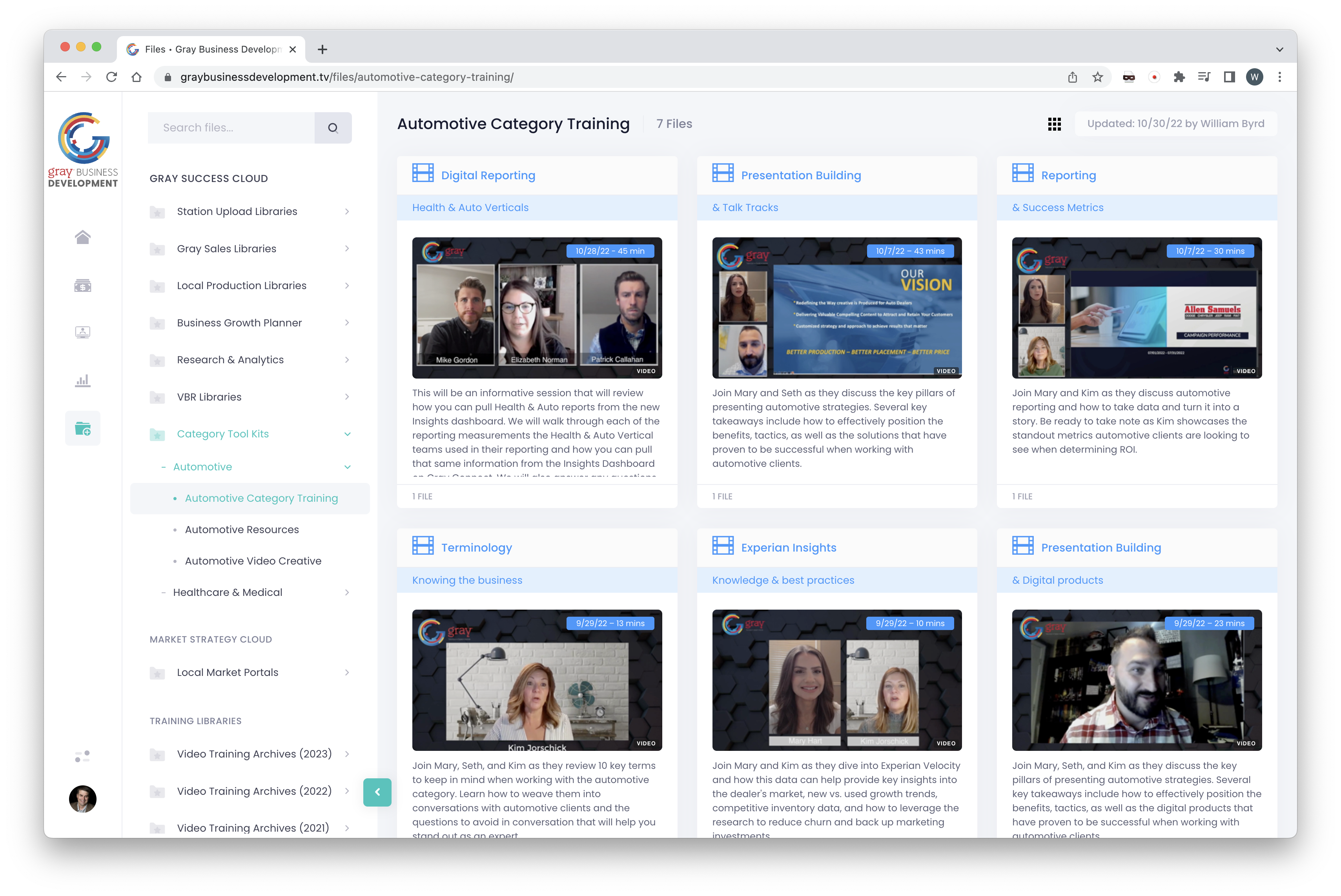Open Presentation Building & Digital products link
This screenshot has width=1341, height=896.
1101,547
